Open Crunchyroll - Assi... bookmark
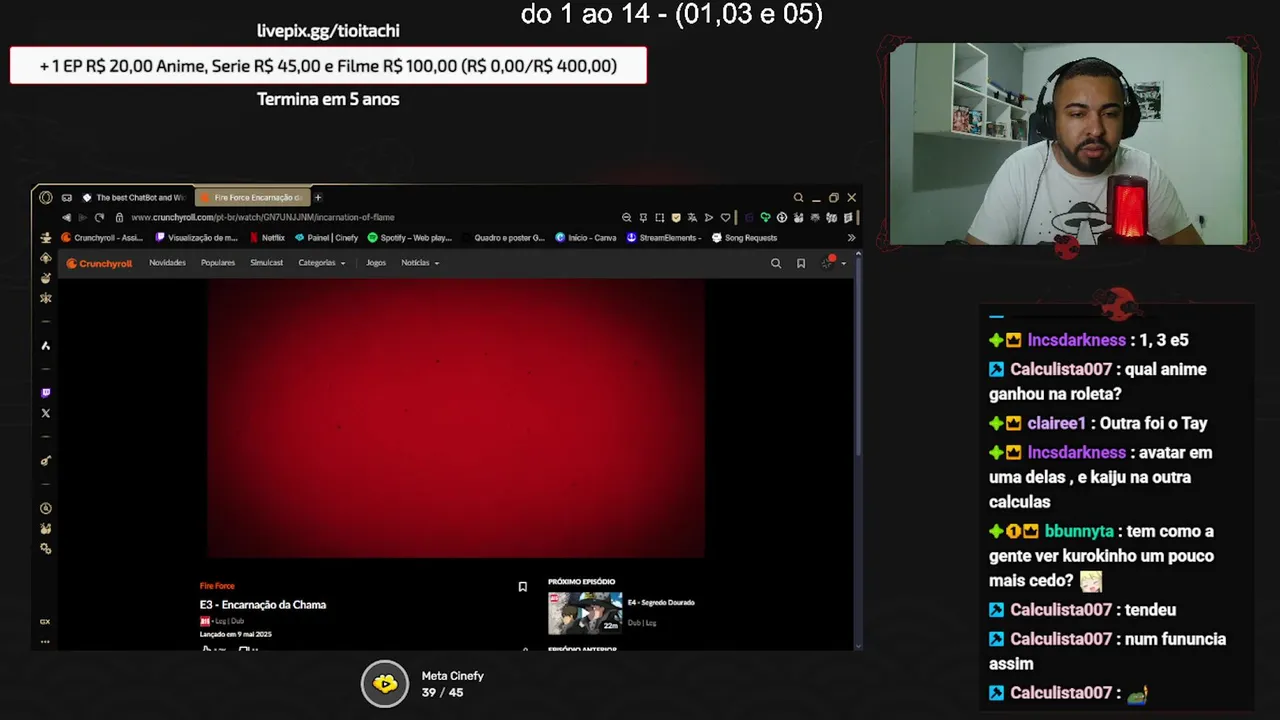 [x=102, y=238]
